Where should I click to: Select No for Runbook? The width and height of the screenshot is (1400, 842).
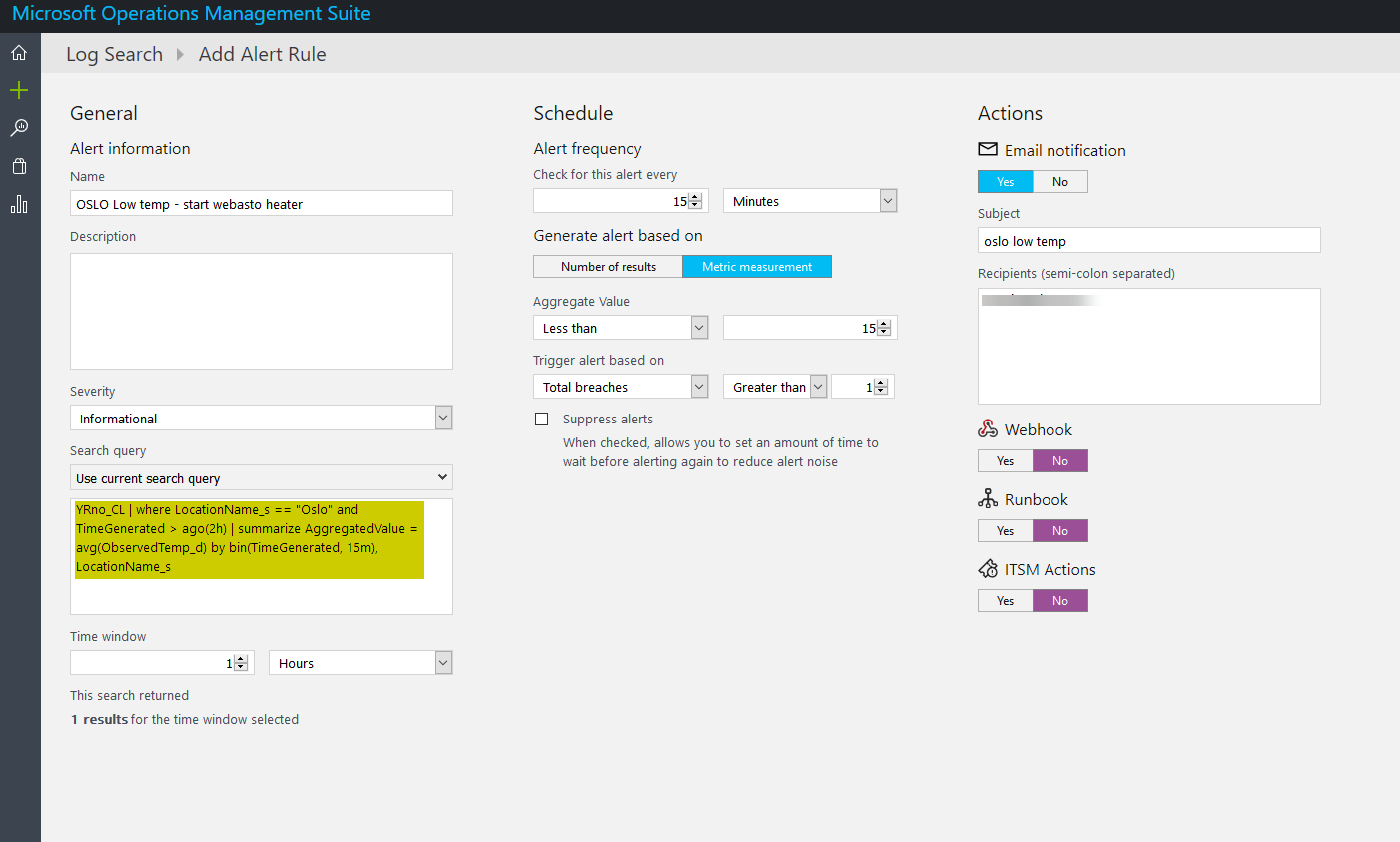tap(1060, 530)
